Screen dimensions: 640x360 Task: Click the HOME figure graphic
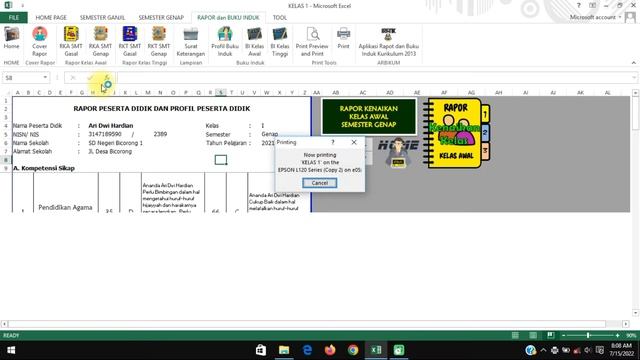[x=398, y=152]
